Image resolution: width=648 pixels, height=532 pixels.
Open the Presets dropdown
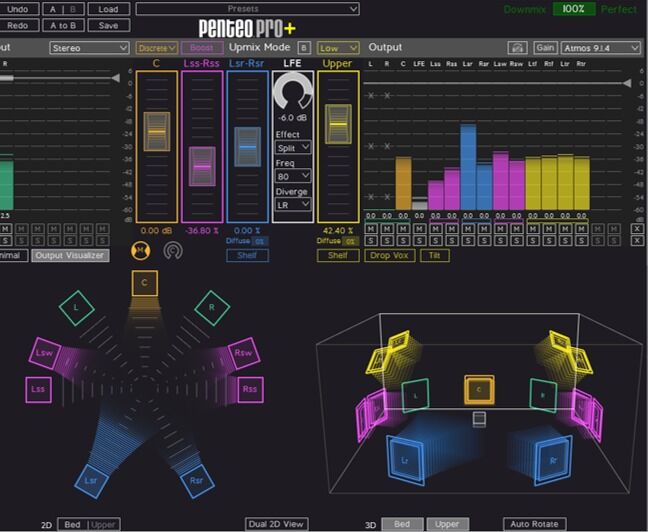[246, 9]
